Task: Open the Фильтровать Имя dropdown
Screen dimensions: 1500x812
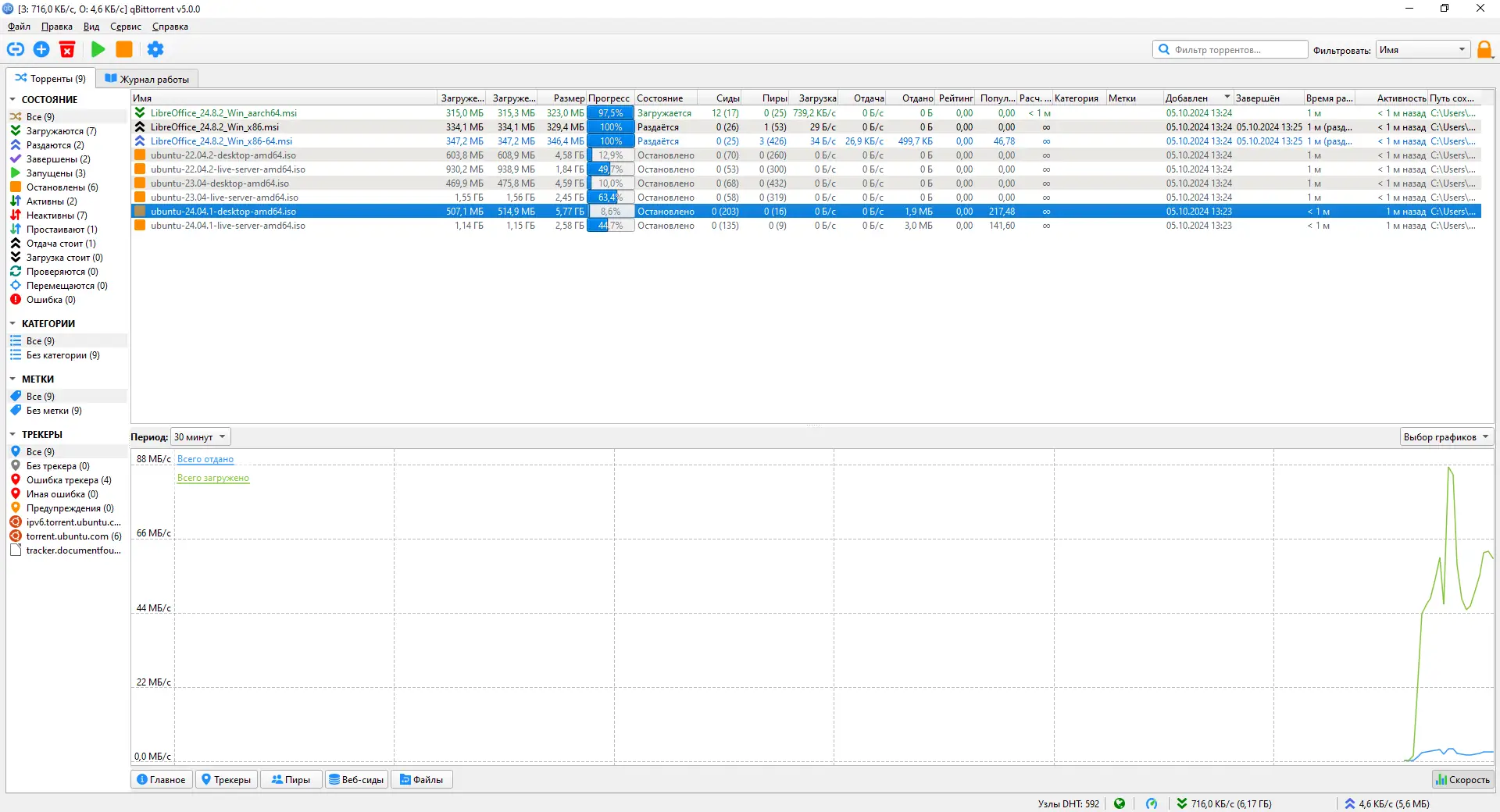Action: (1423, 50)
